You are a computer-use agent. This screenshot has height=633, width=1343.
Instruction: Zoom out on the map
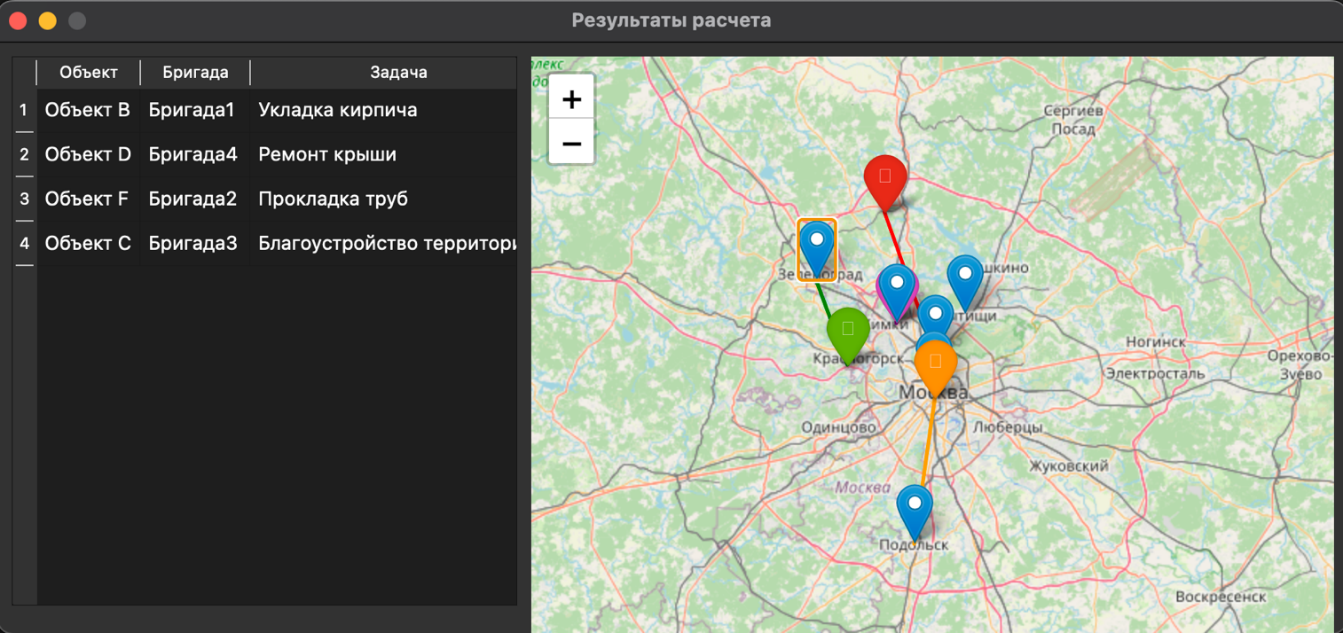point(572,143)
